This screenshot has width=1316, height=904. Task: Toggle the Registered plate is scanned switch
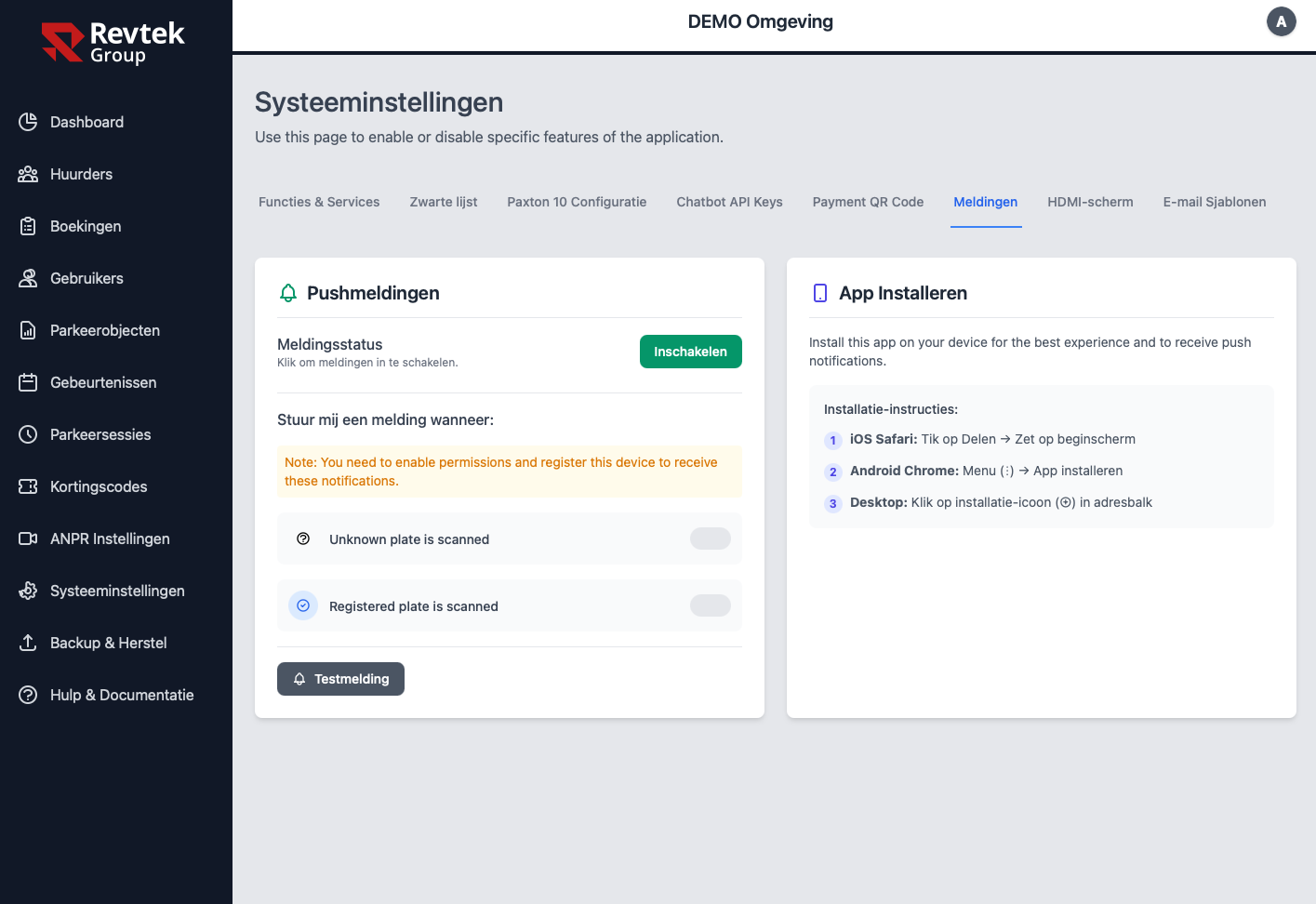(x=710, y=605)
